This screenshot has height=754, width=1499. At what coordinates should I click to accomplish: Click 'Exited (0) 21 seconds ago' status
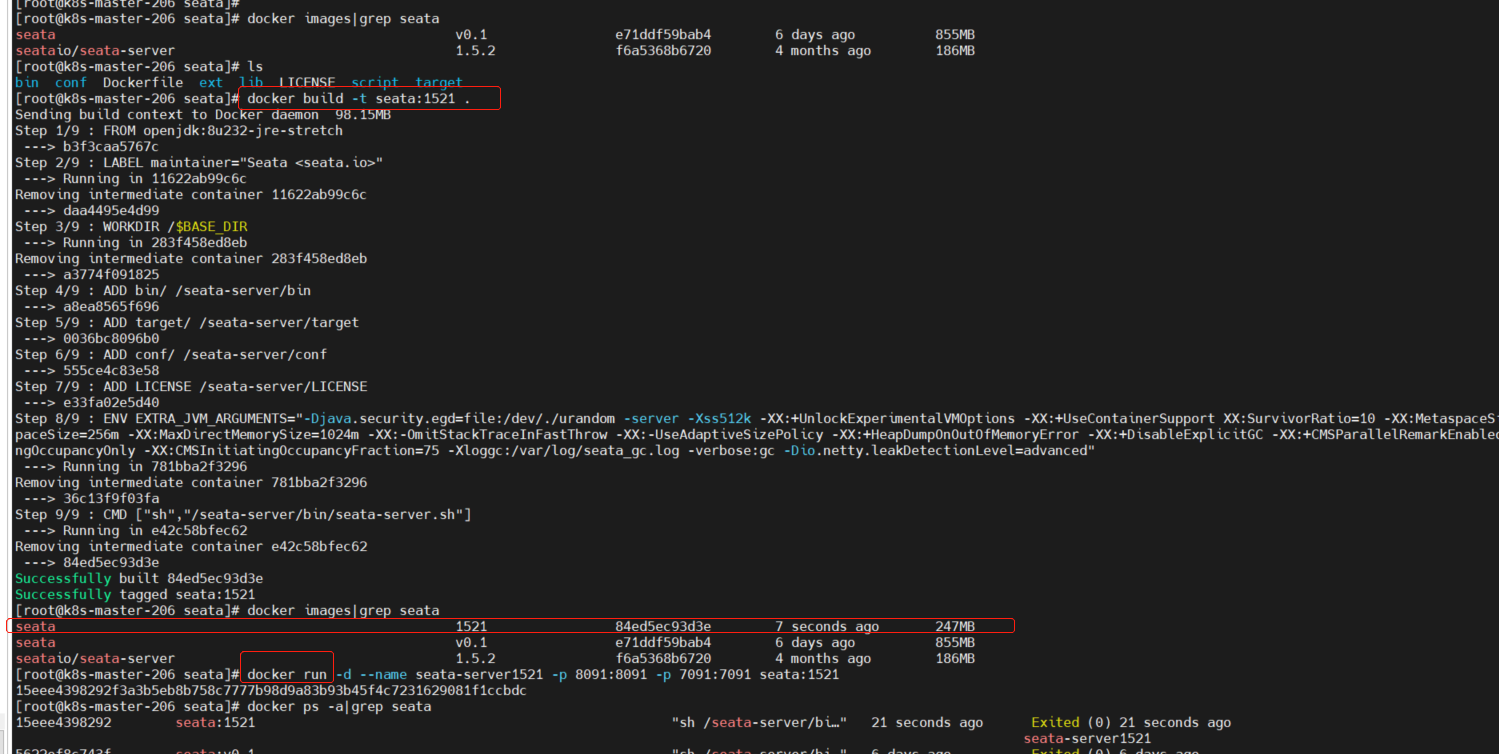1131,723
